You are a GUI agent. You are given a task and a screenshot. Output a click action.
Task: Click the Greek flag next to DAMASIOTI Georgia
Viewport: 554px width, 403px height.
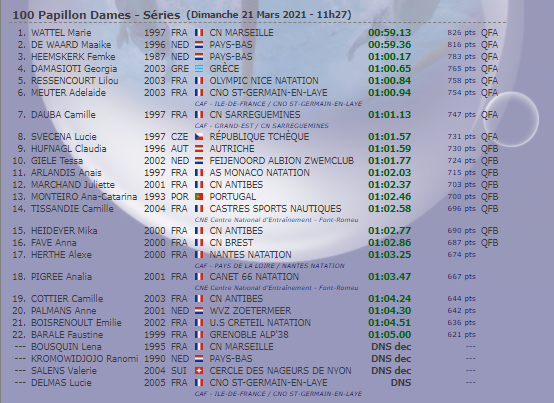click(x=199, y=69)
